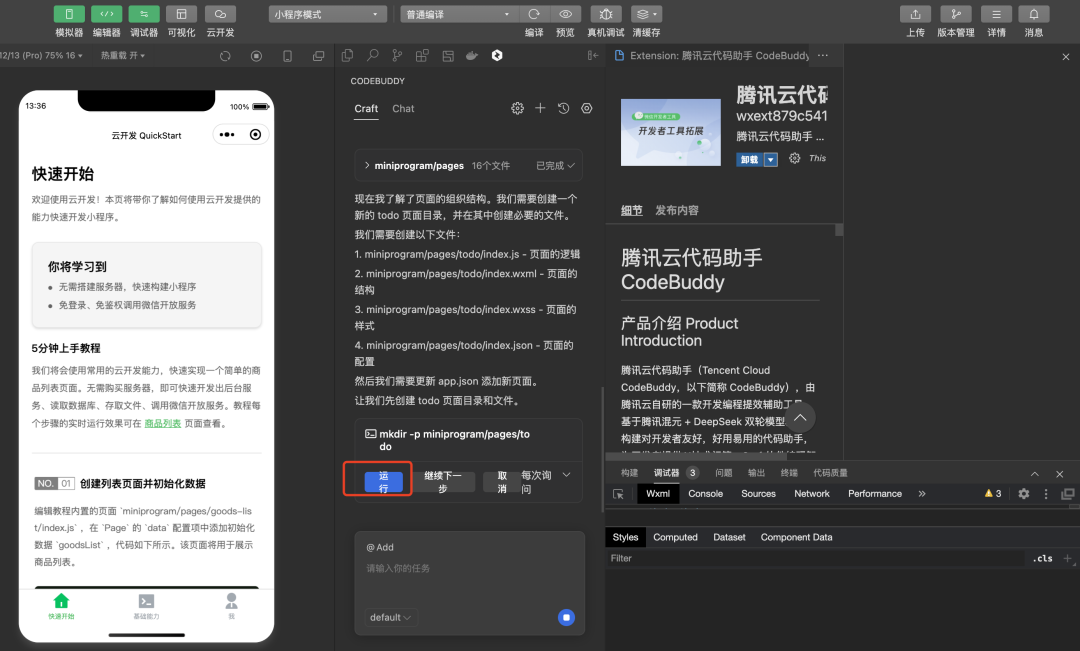Open 版本管理 version control
The width and height of the screenshot is (1080, 651).
956,14
